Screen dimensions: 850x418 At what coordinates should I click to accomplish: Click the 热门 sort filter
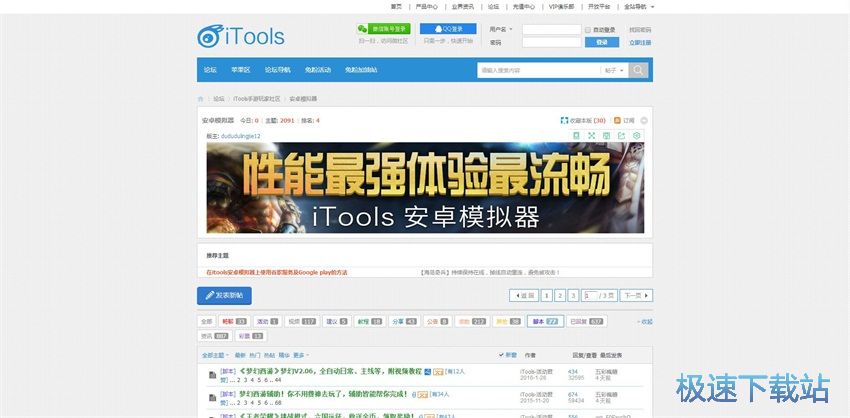pos(255,356)
